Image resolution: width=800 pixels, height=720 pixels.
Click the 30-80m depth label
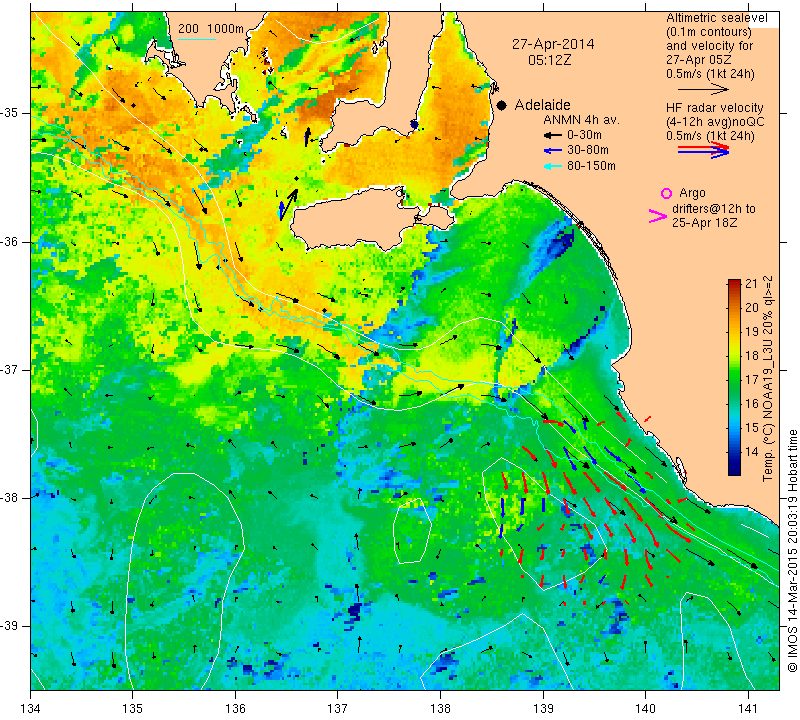tap(588, 151)
